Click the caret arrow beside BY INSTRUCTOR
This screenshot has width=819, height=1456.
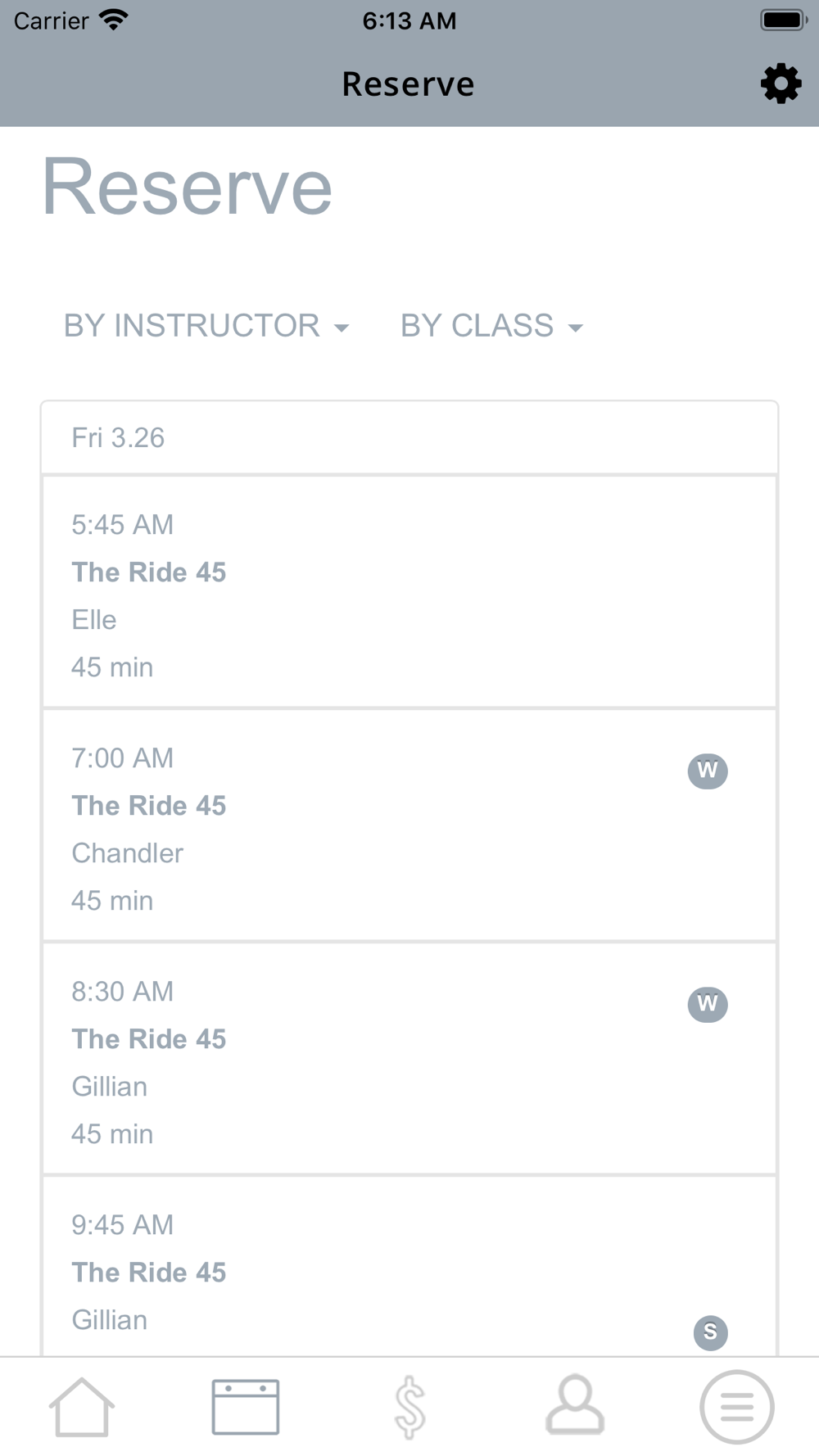coord(342,328)
